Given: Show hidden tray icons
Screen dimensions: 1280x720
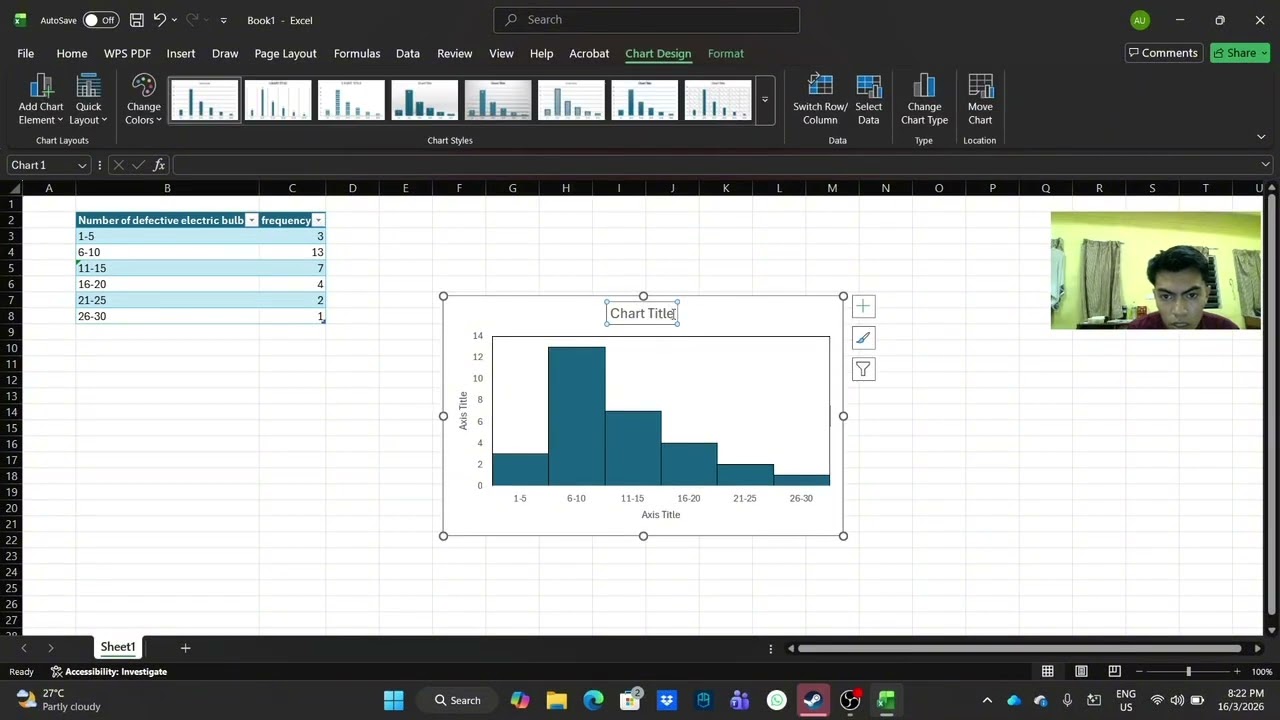Looking at the screenshot, I should (x=987, y=700).
